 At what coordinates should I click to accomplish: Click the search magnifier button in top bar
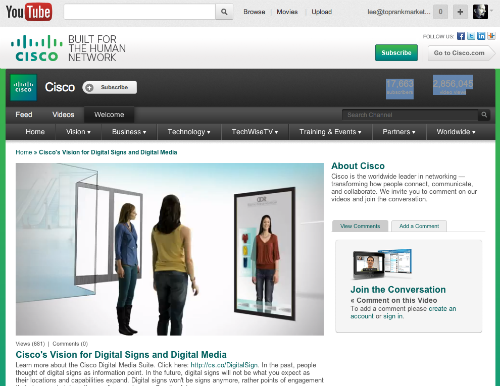click(224, 12)
